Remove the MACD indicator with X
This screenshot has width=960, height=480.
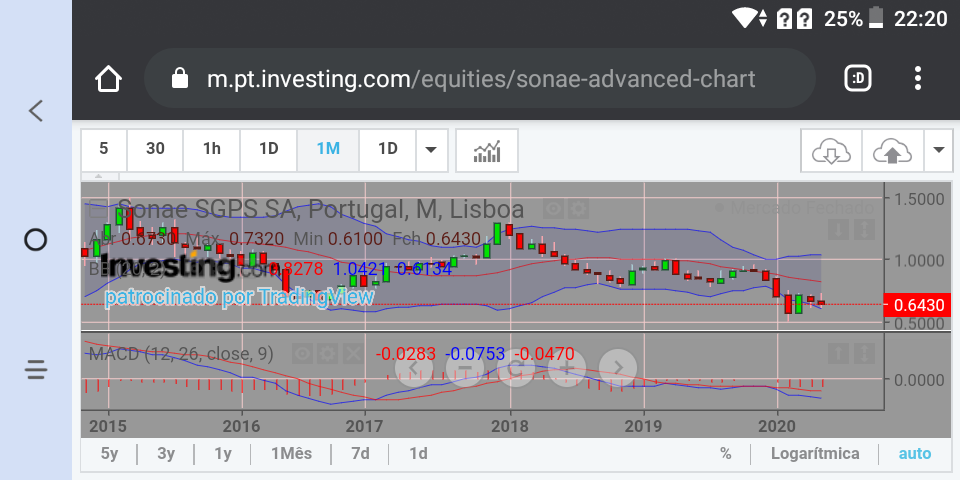click(351, 353)
